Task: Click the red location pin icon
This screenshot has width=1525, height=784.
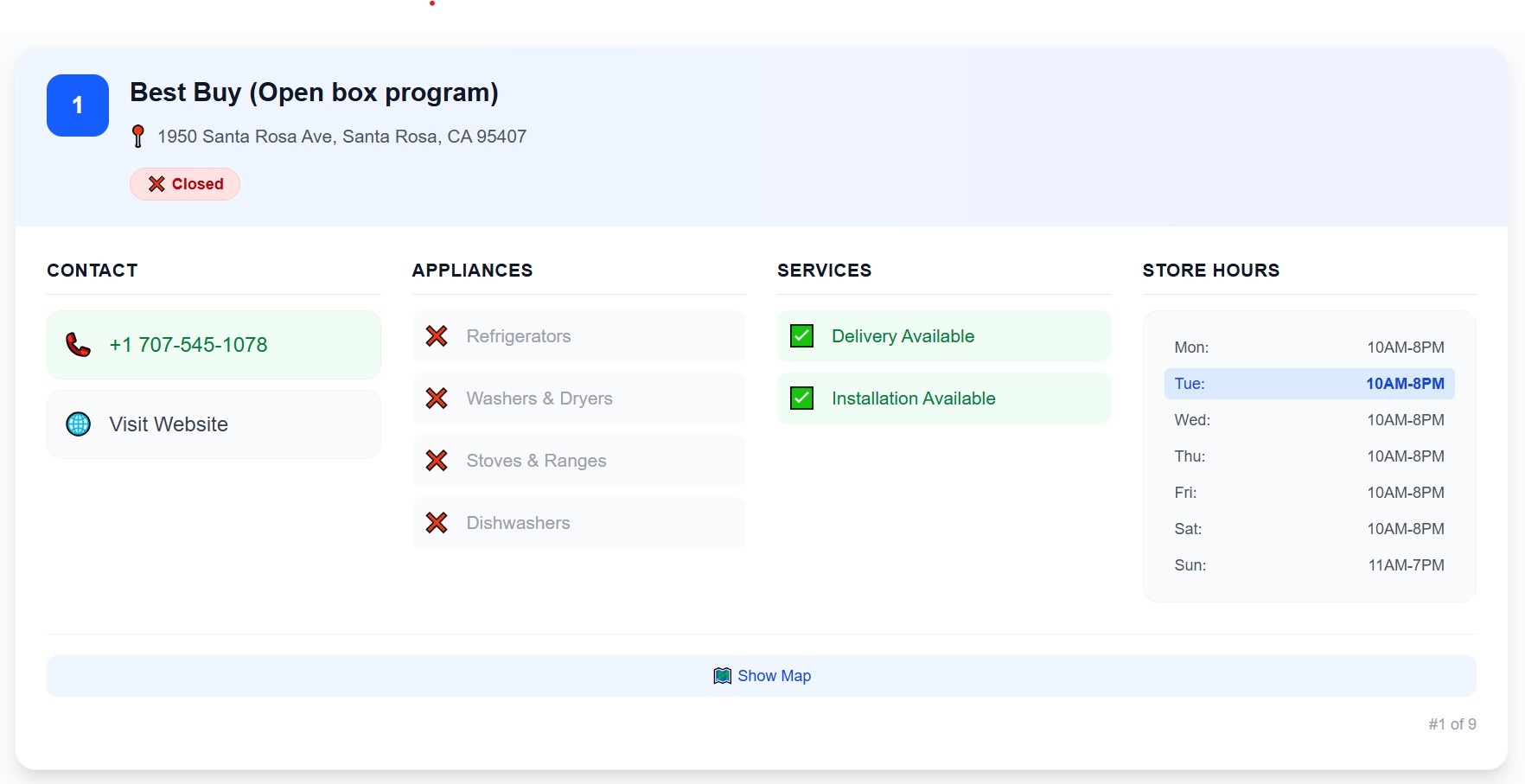Action: (137, 137)
